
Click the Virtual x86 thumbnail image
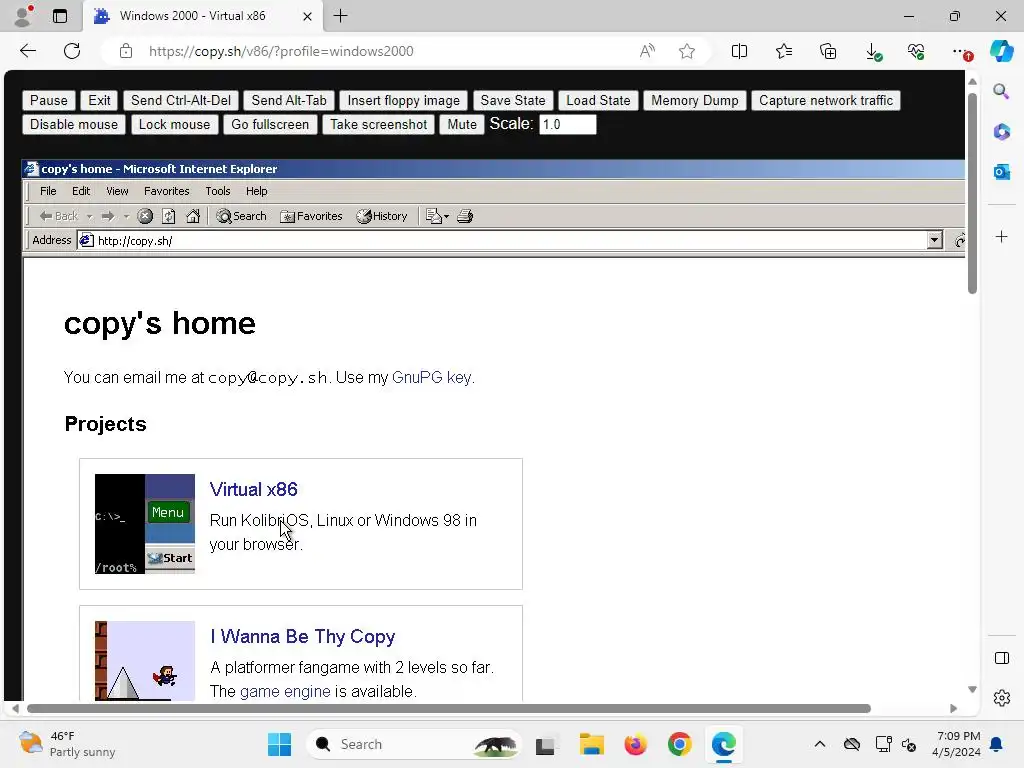coord(145,524)
